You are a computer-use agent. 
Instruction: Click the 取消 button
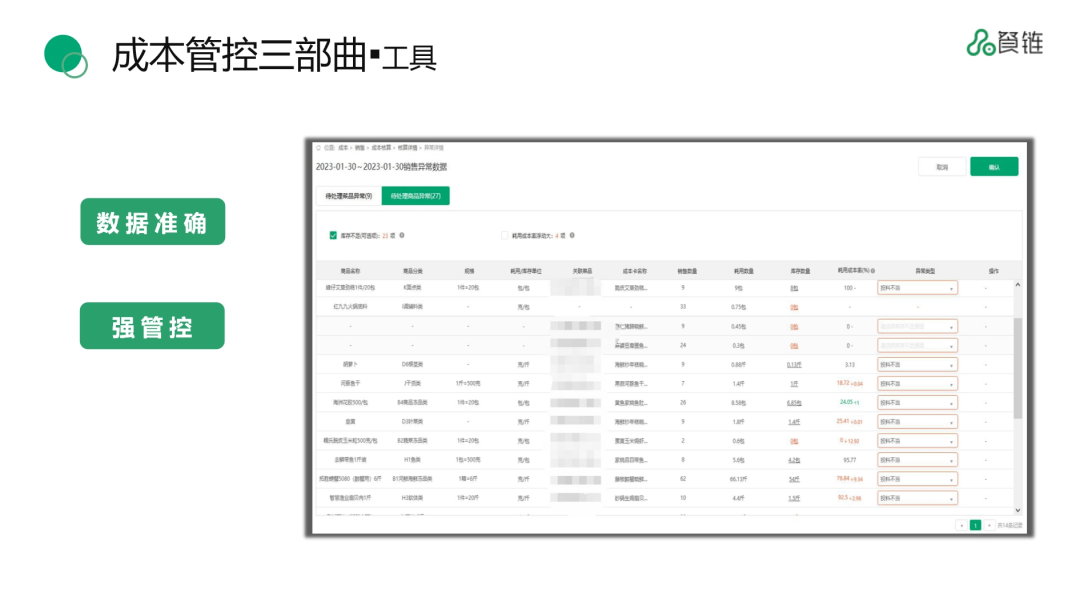pos(942,167)
